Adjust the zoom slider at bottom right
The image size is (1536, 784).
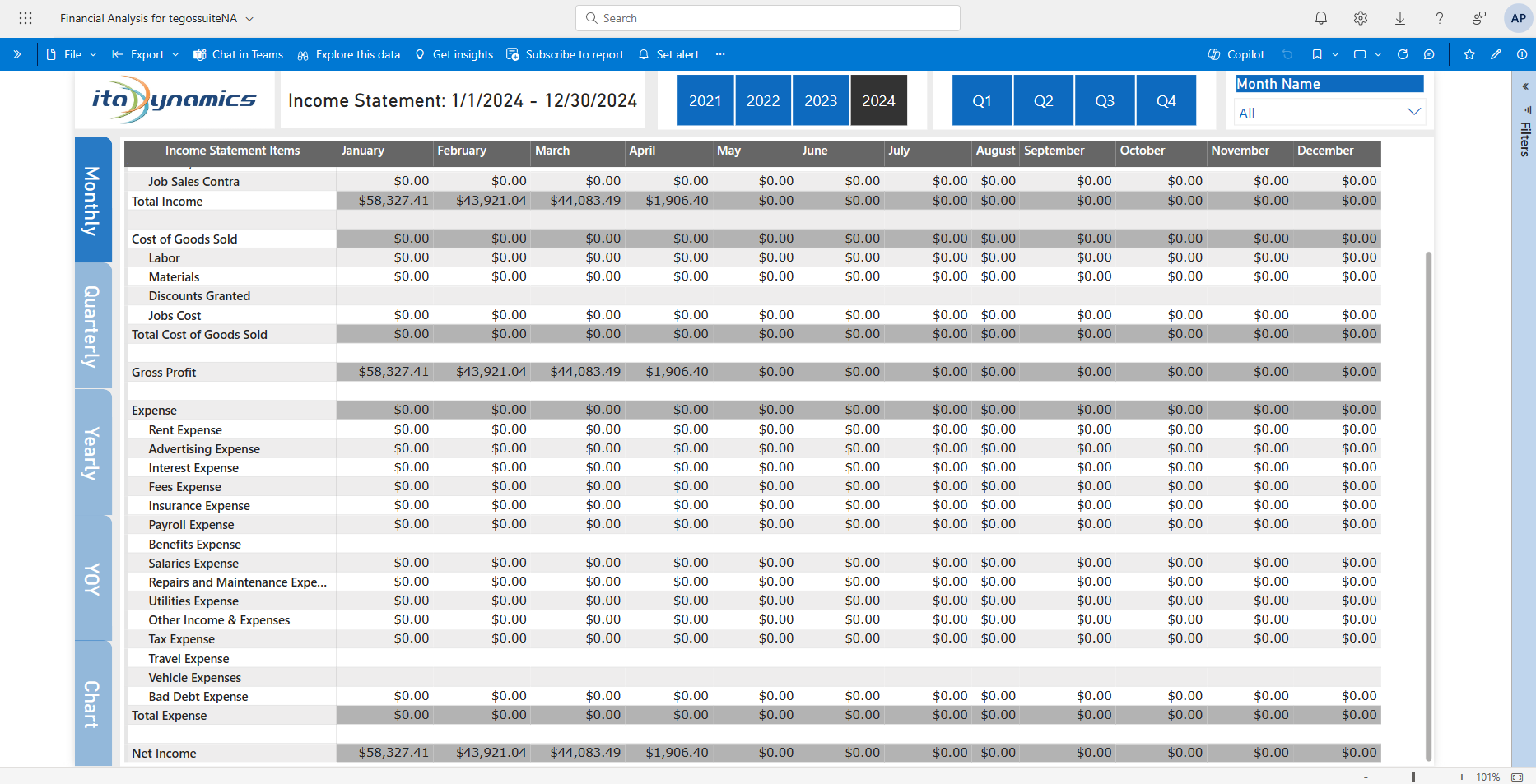[x=1413, y=776]
